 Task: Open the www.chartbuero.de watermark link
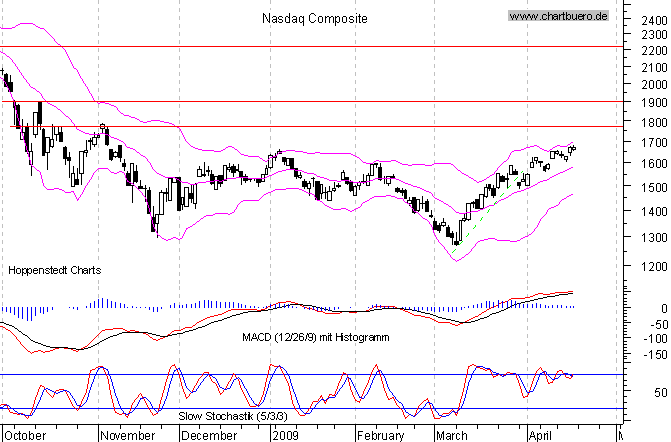coord(558,16)
